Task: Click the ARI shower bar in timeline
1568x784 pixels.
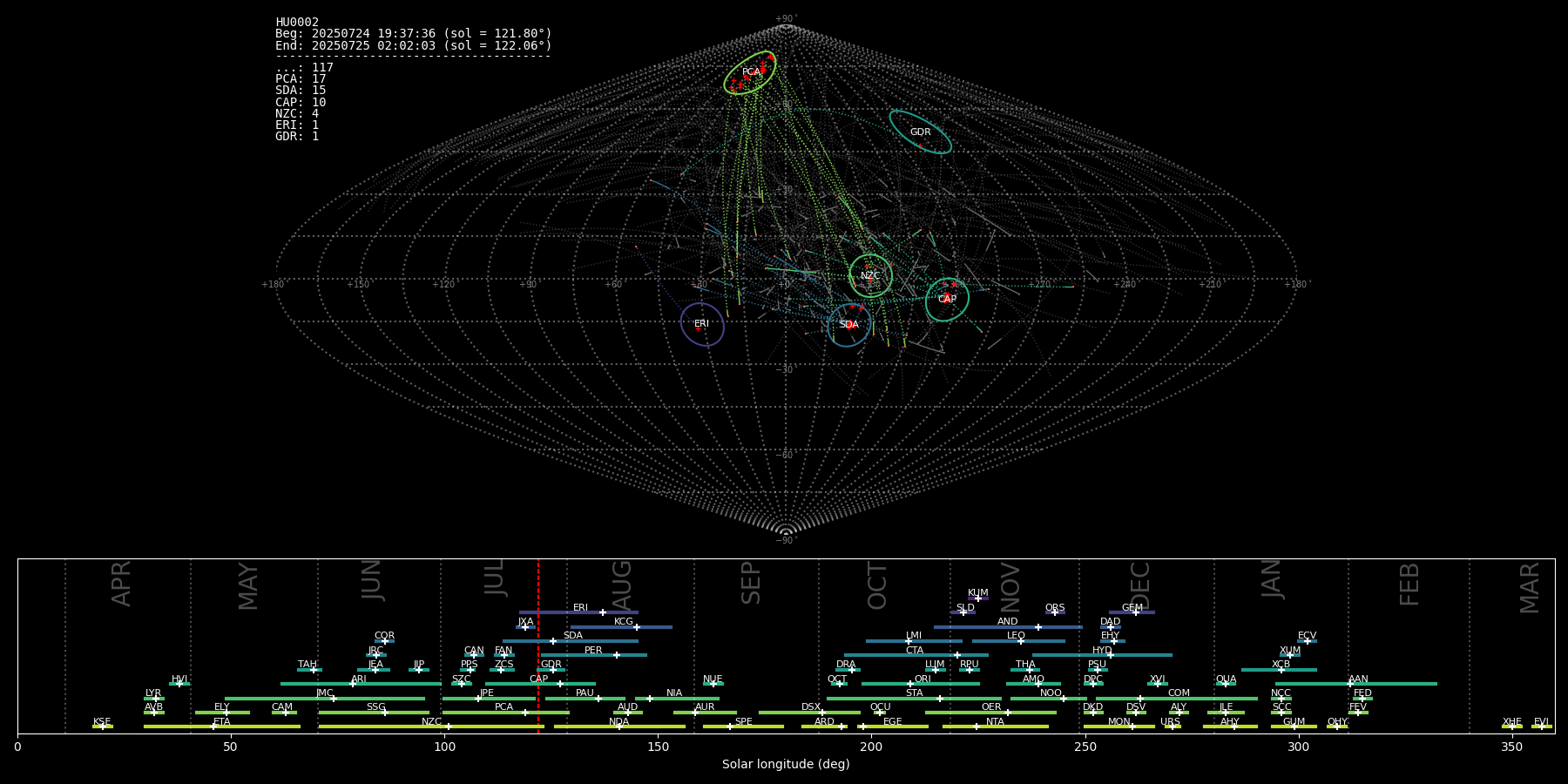Action: [x=361, y=684]
